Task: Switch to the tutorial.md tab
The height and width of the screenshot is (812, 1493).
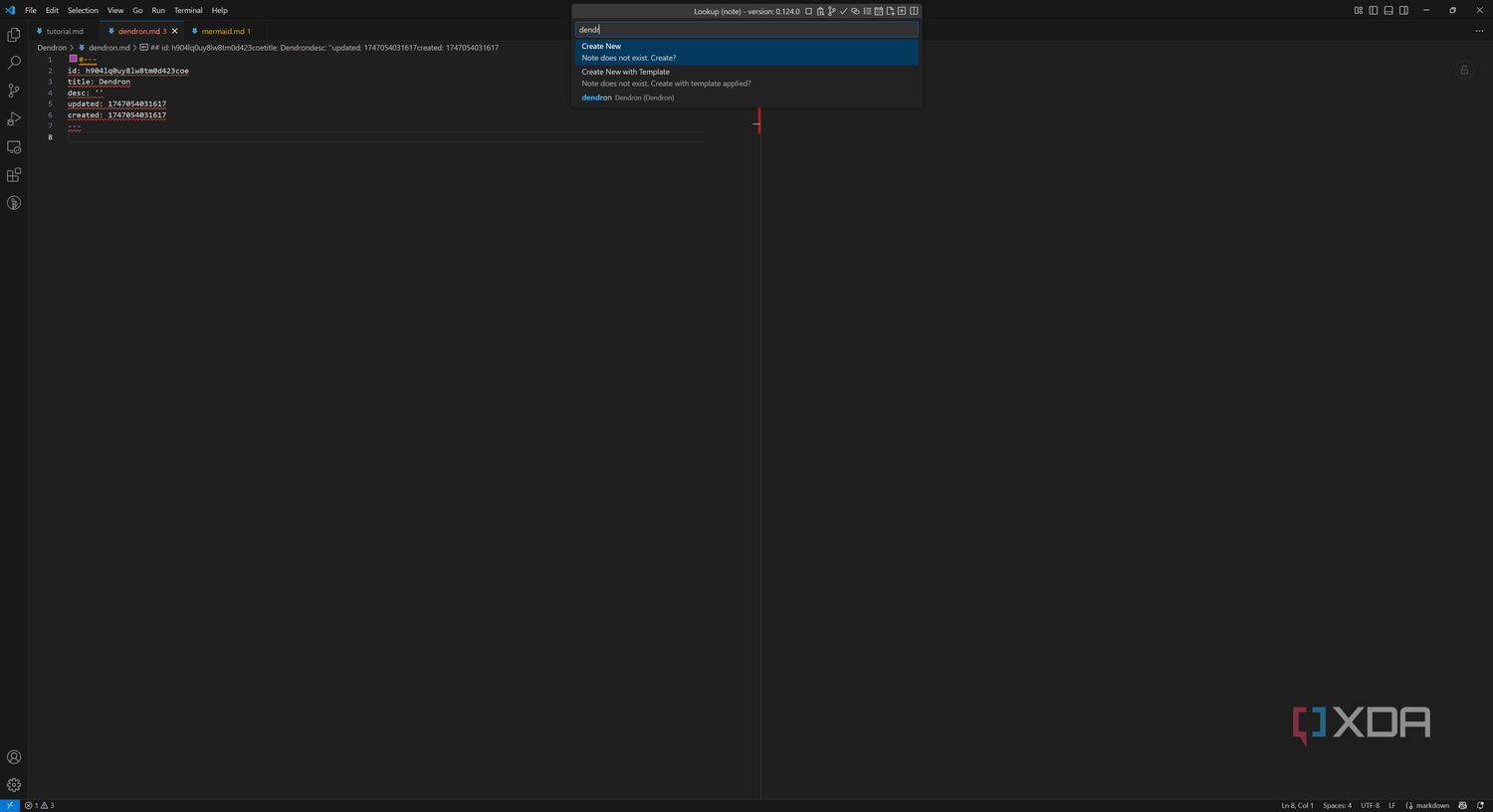Action: tap(65, 31)
